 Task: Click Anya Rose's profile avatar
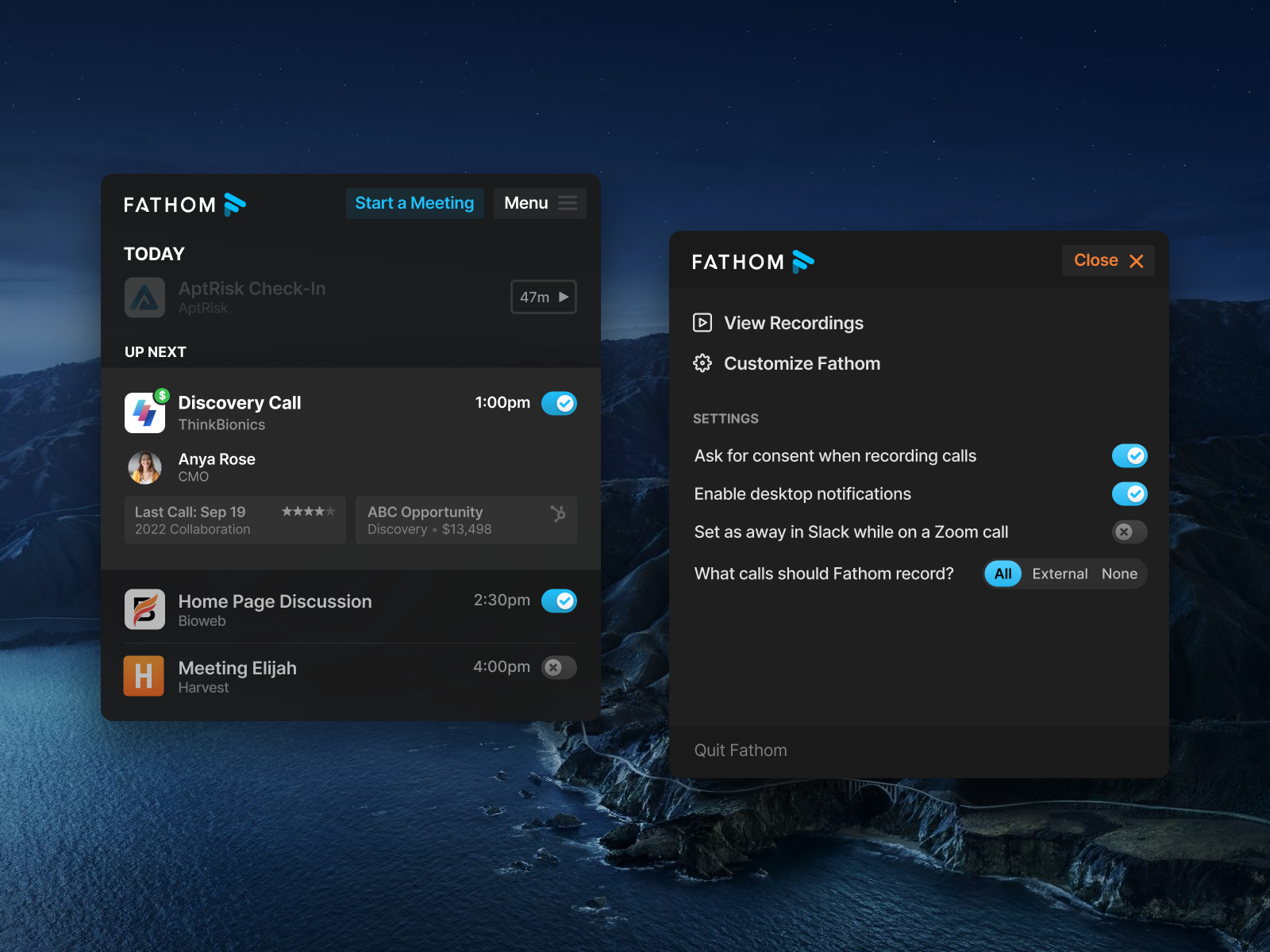tap(144, 468)
